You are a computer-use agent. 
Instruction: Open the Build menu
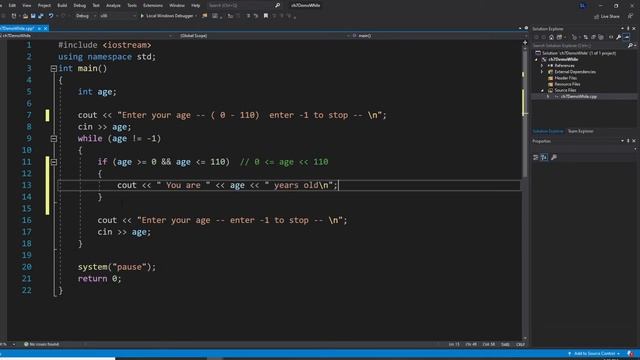(62, 5)
